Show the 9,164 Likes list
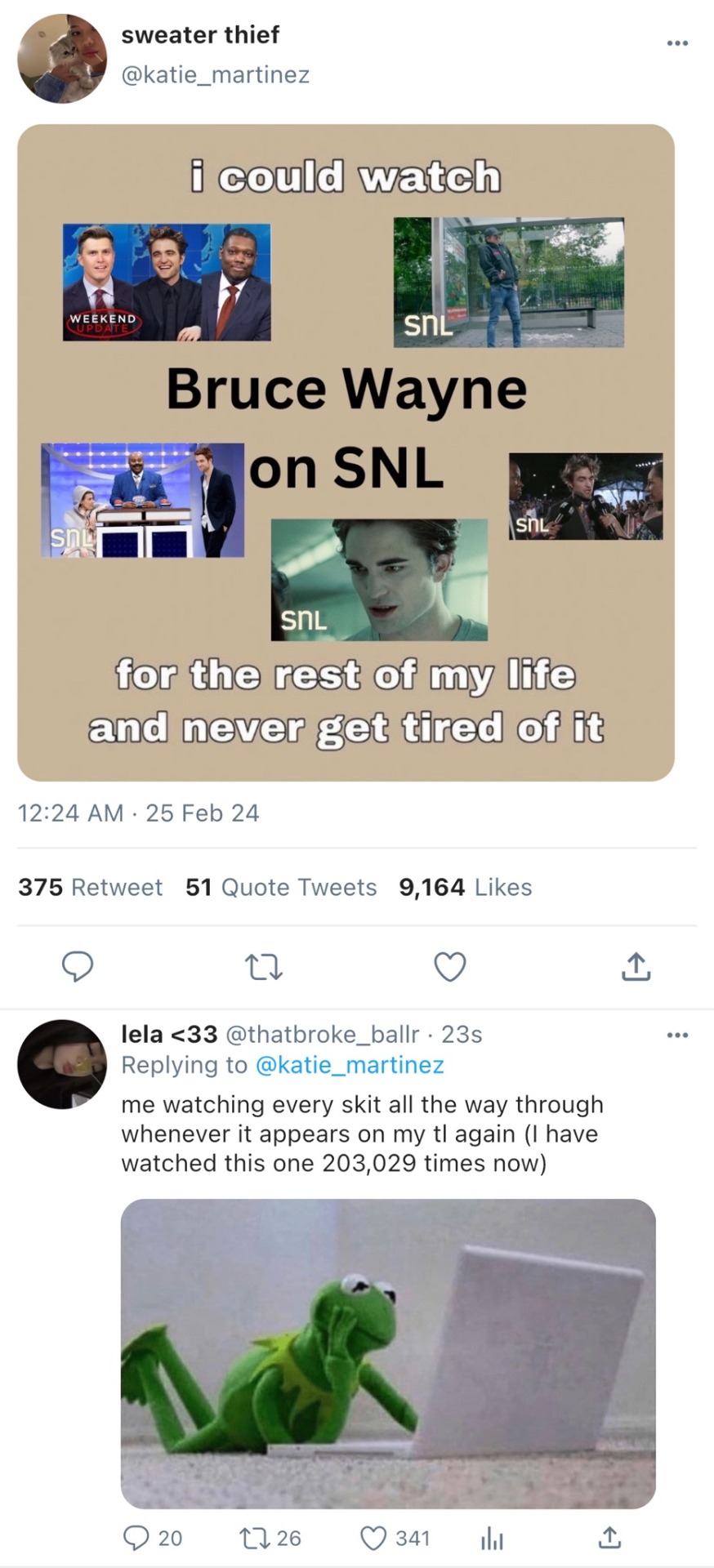 [x=465, y=888]
